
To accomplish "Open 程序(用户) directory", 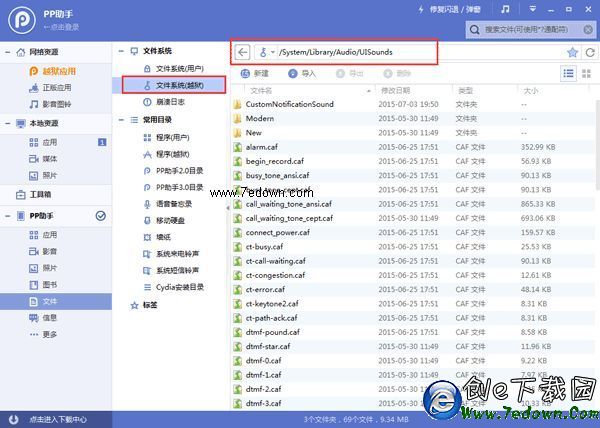I will click(x=166, y=138).
